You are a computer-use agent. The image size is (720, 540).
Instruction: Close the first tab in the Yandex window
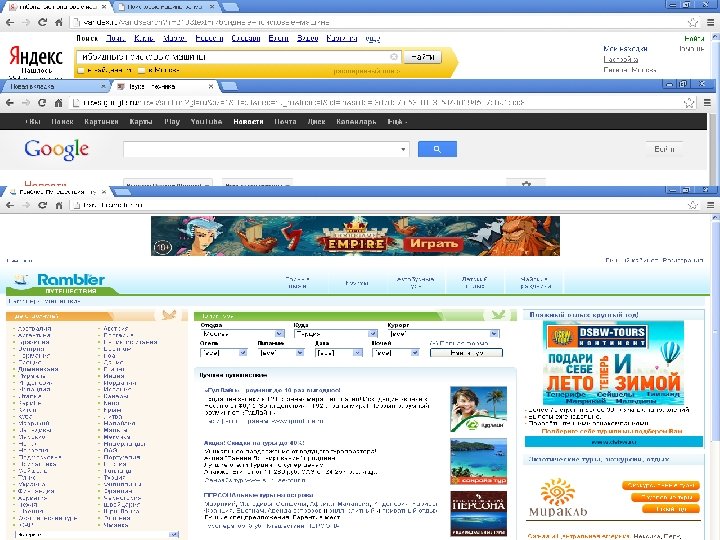[105, 7]
